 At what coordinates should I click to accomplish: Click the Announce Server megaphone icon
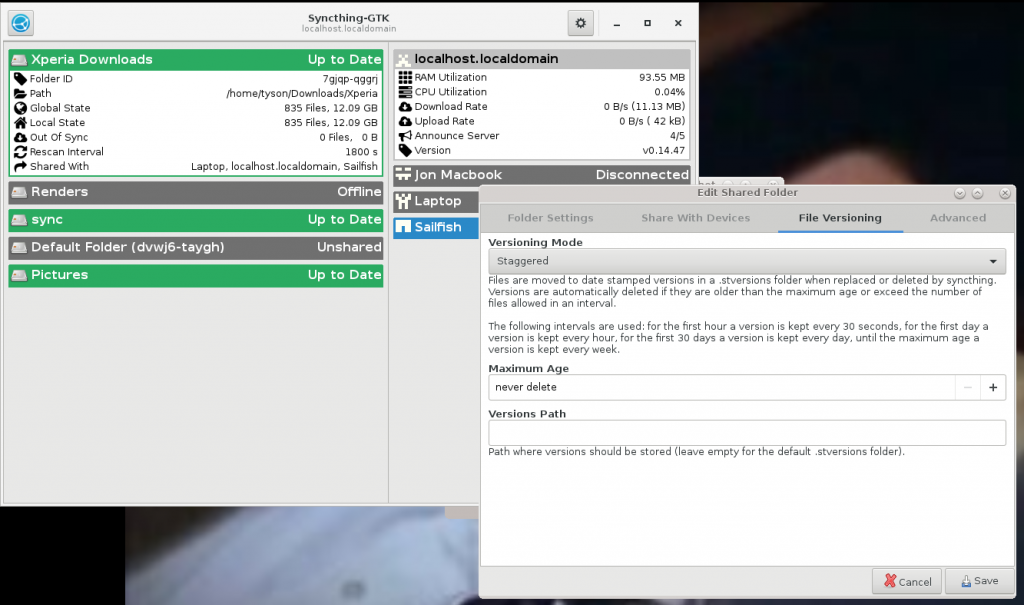[x=404, y=136]
